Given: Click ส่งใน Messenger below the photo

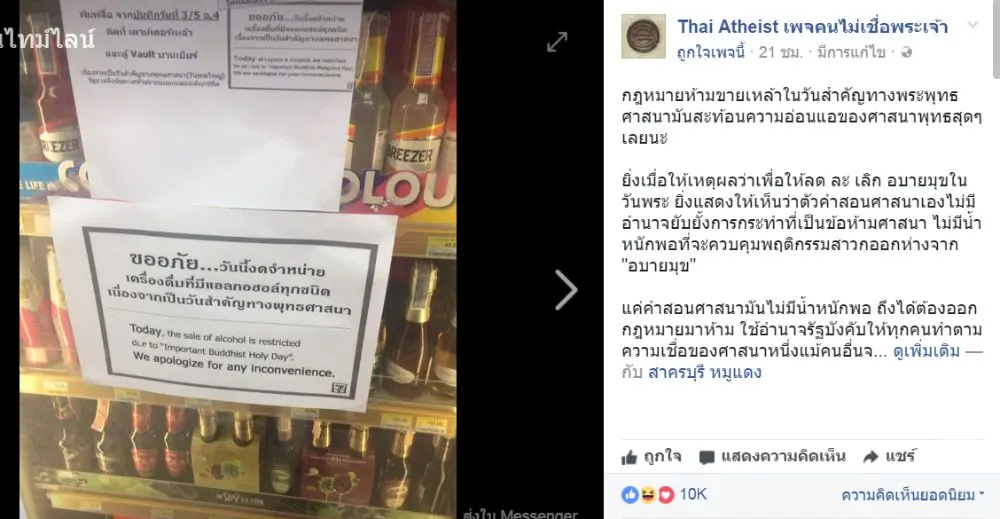Looking at the screenshot, I should point(520,513).
